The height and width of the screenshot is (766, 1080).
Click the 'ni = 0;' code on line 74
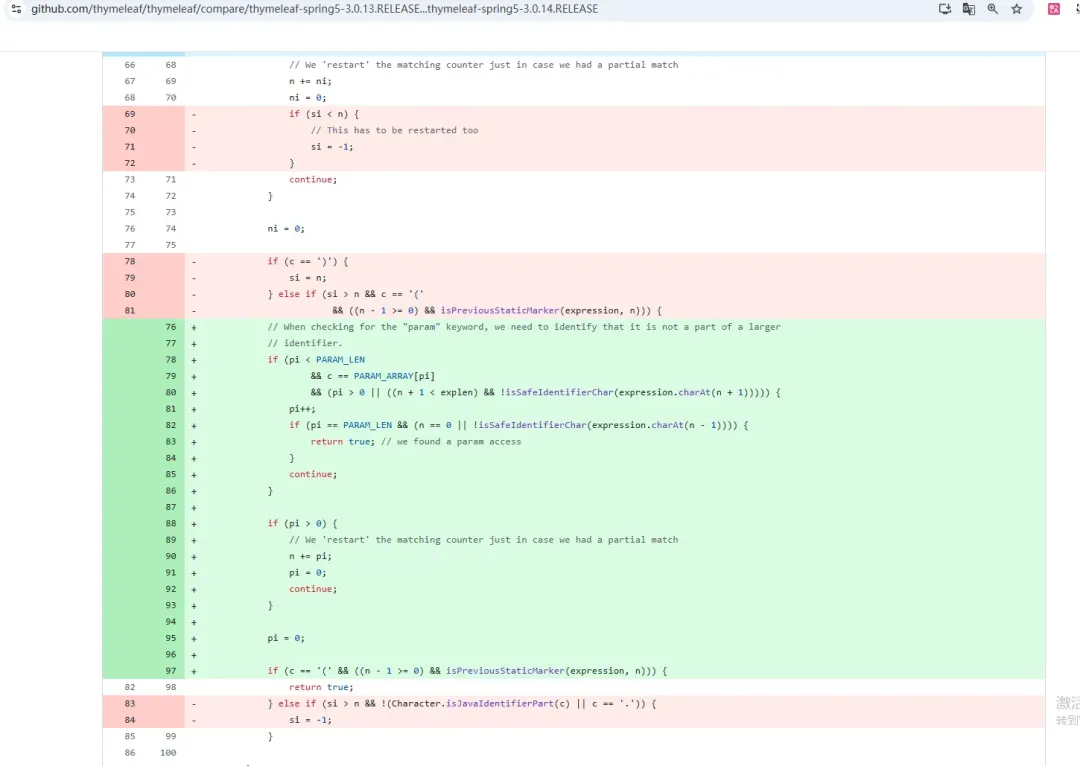pos(286,229)
